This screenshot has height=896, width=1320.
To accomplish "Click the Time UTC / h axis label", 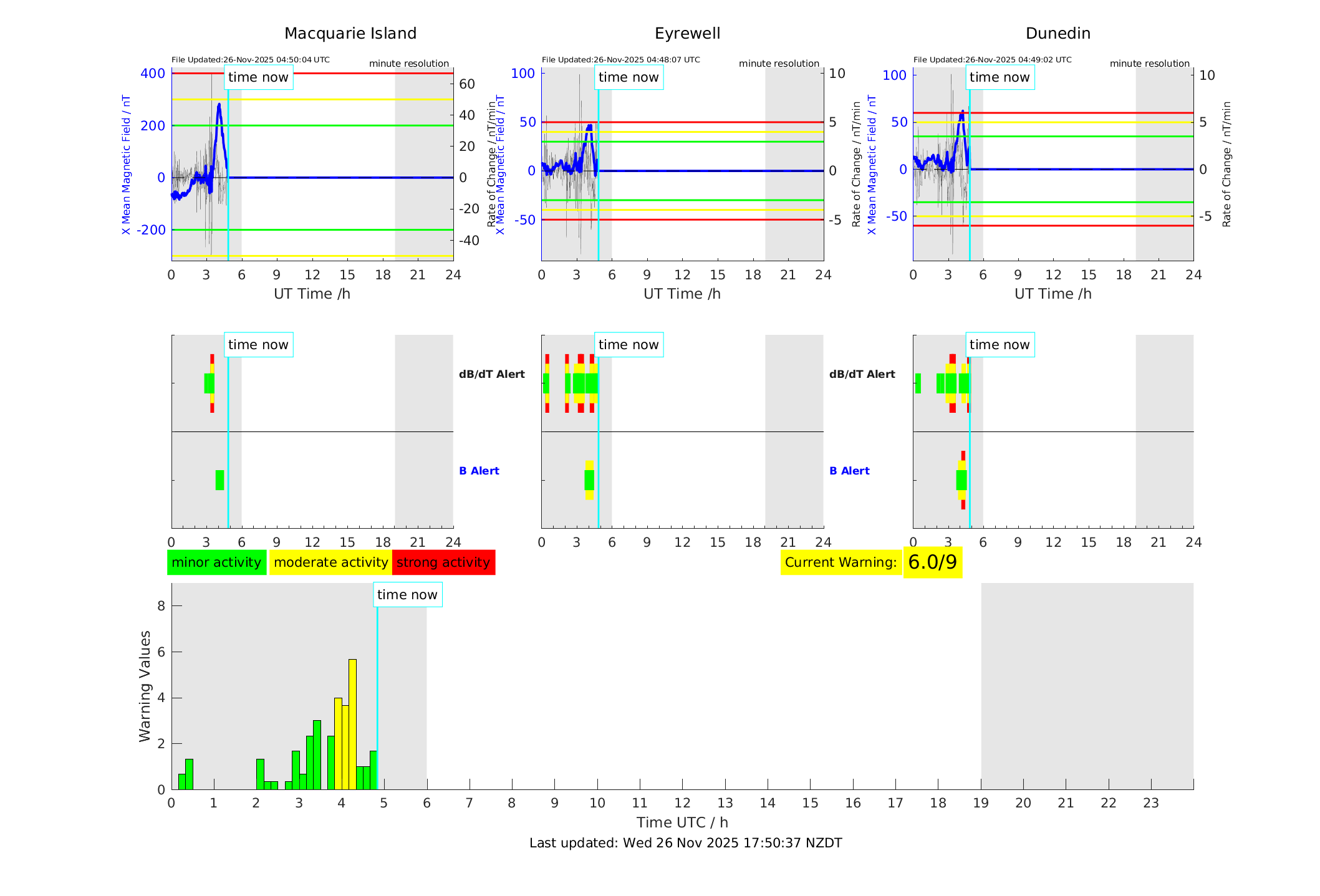I will coord(682,822).
